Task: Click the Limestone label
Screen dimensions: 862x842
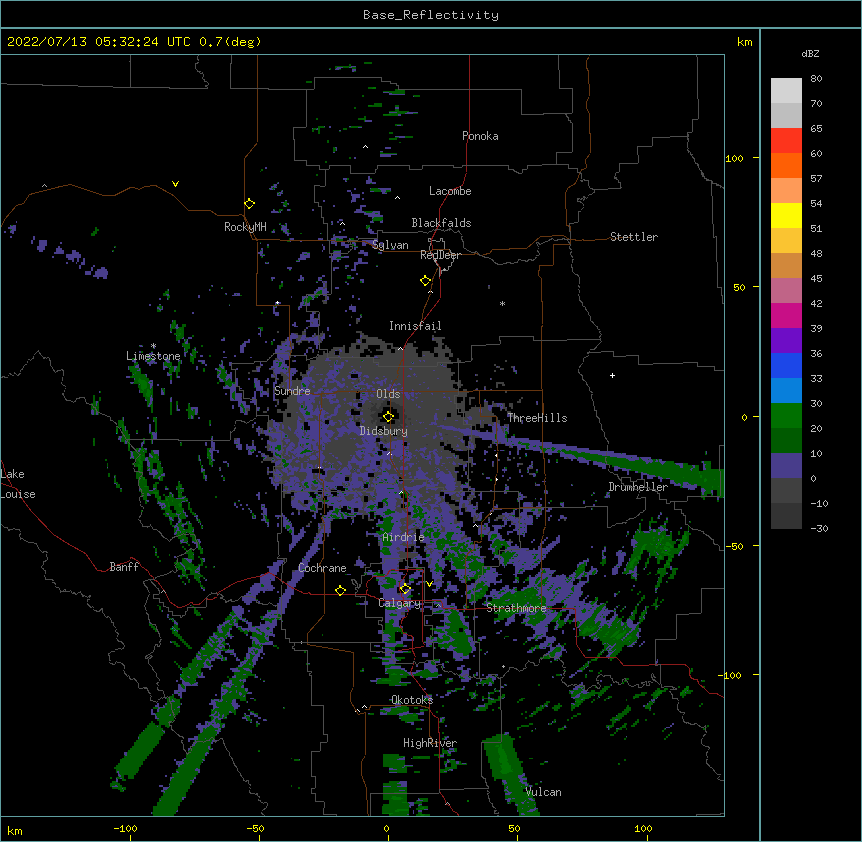Action: pos(153,356)
